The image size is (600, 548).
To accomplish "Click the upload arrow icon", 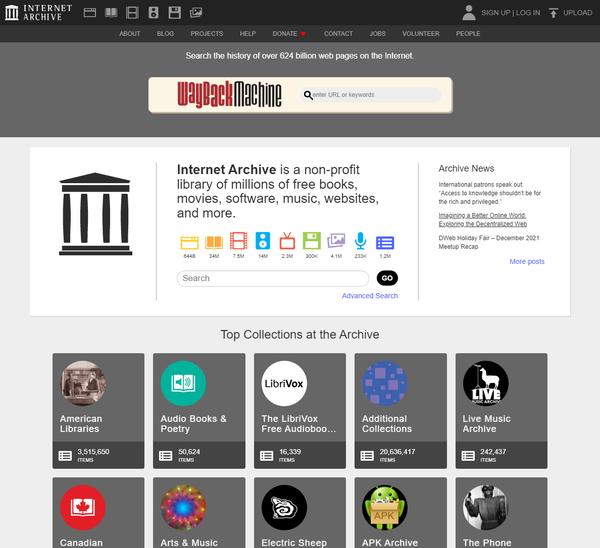I will [553, 13].
